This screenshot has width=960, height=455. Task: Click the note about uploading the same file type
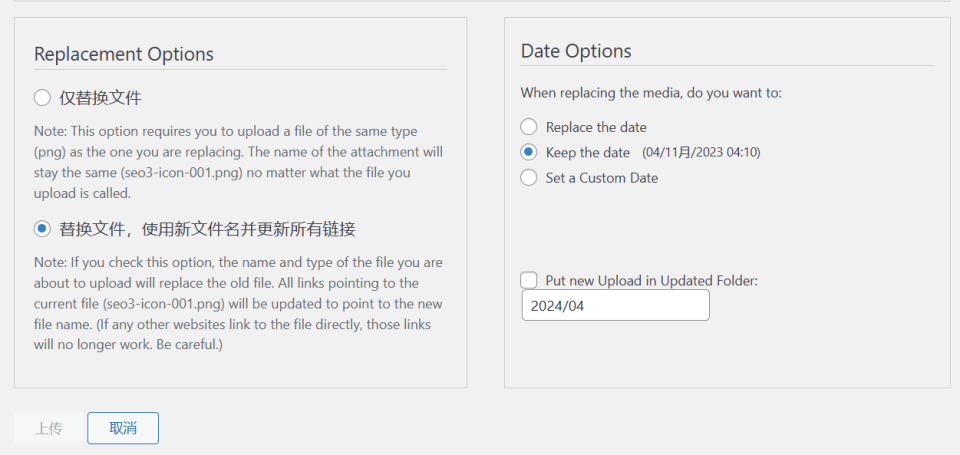point(238,163)
